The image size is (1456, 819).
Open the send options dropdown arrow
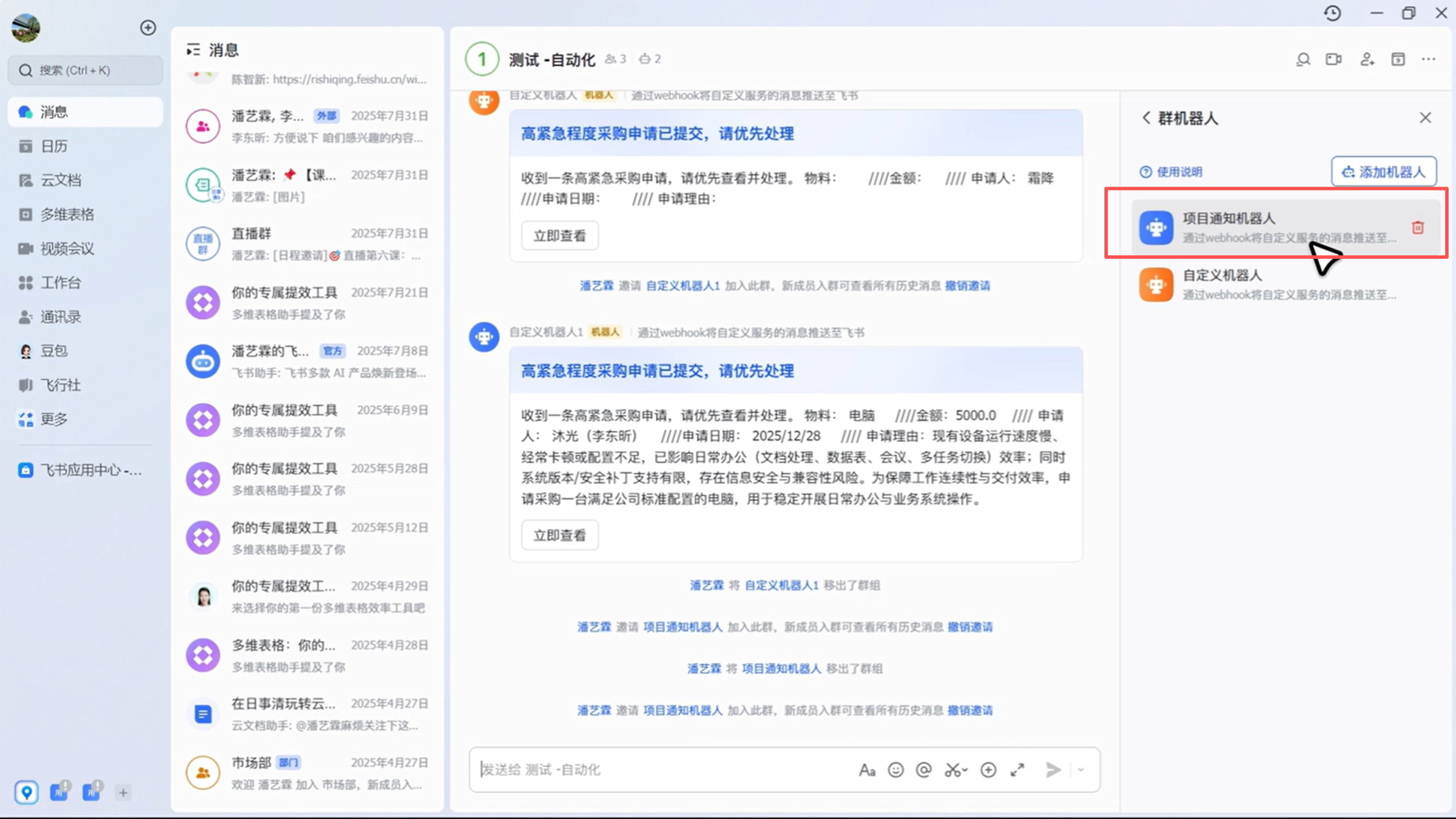pyautogui.click(x=1081, y=770)
